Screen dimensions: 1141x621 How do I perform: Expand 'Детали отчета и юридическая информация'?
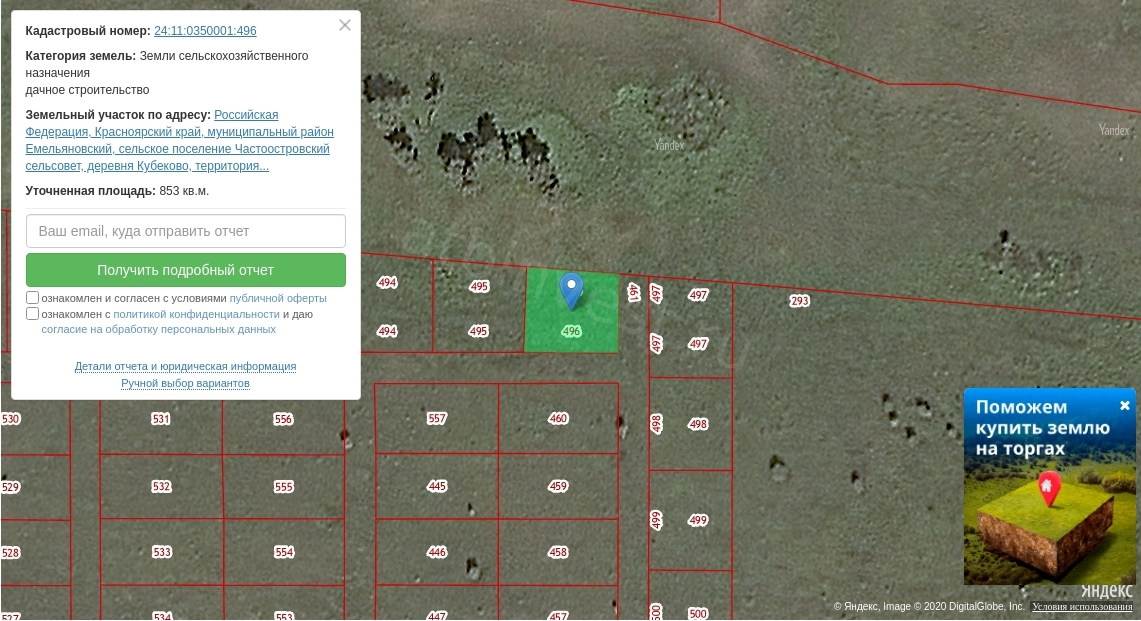185,366
